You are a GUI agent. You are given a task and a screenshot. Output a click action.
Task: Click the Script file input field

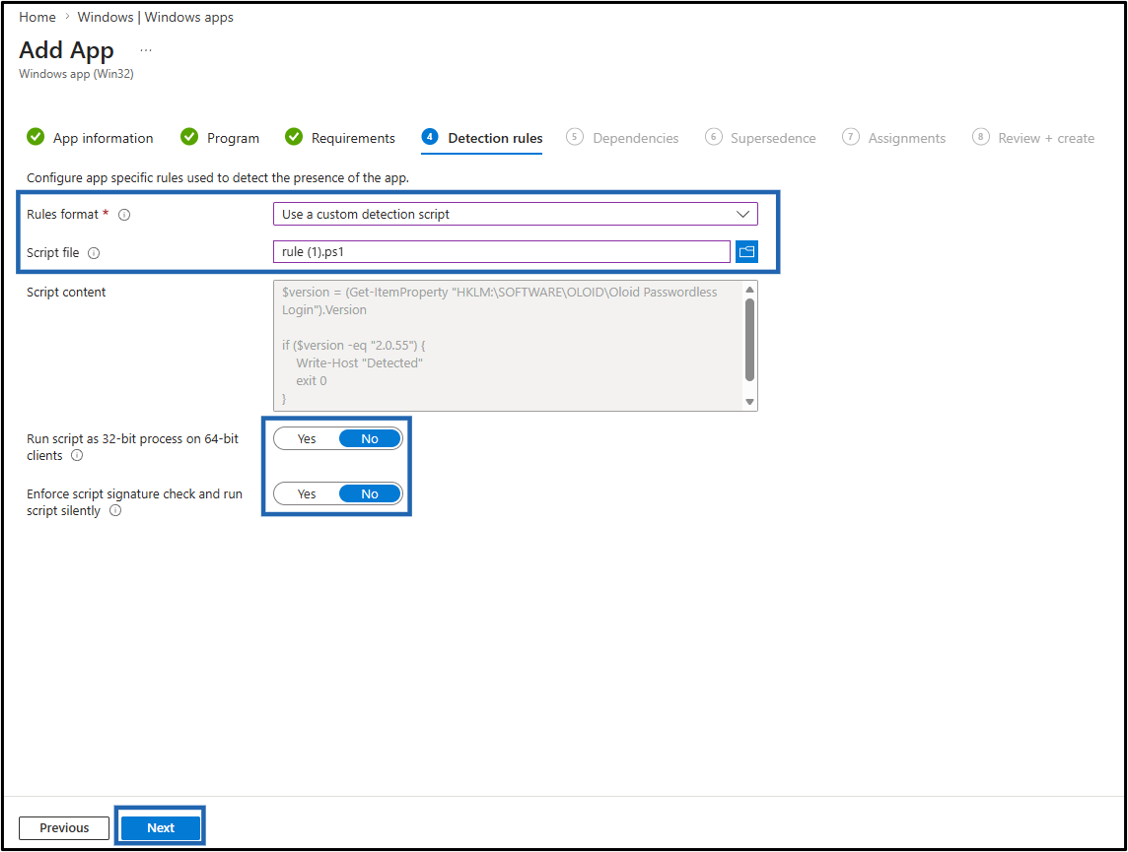click(x=501, y=252)
